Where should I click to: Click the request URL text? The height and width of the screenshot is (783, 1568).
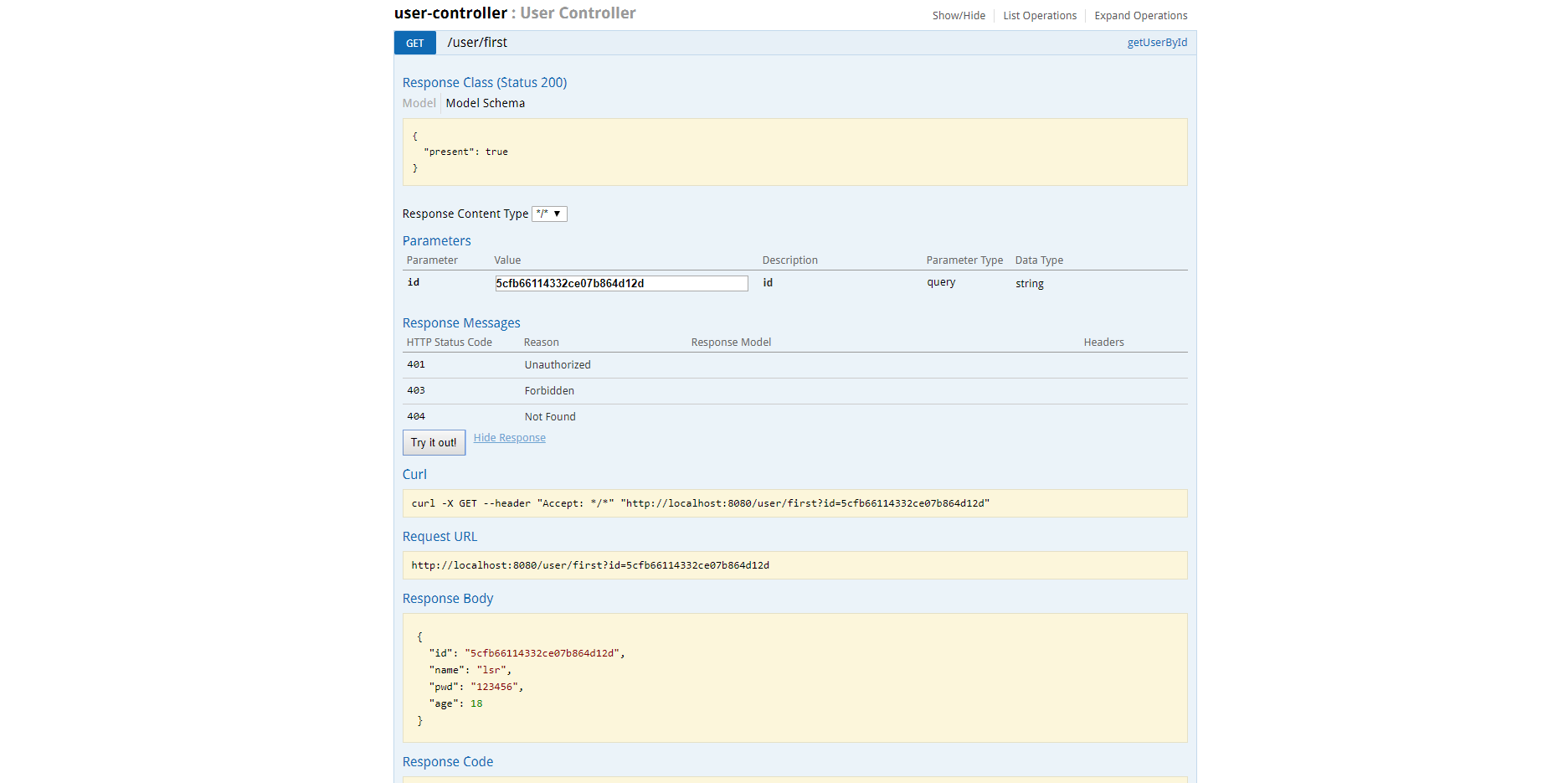[x=590, y=565]
